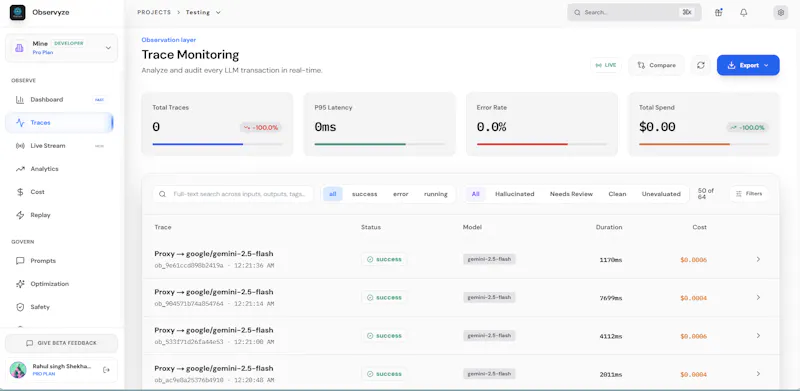This screenshot has height=391, width=800.
Task: Open the Optimization page
Action: coord(59,284)
